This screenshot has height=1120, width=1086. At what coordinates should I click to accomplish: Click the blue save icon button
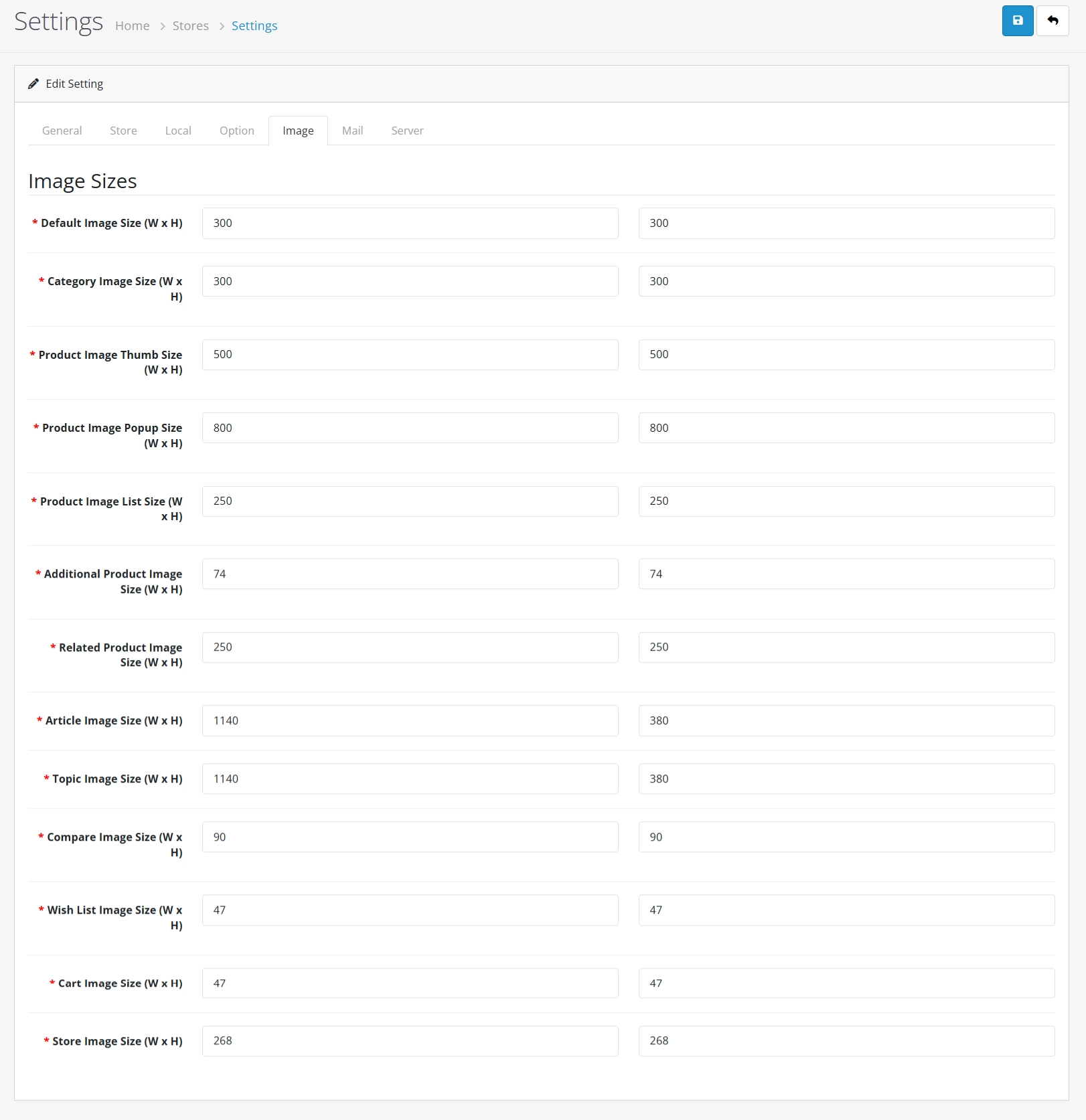click(1017, 21)
